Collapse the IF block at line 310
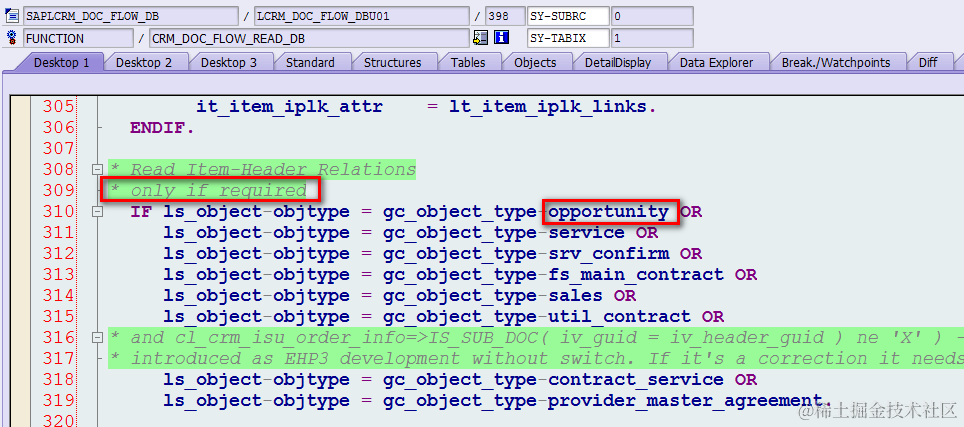Viewport: 964px width, 427px height. click(97, 212)
